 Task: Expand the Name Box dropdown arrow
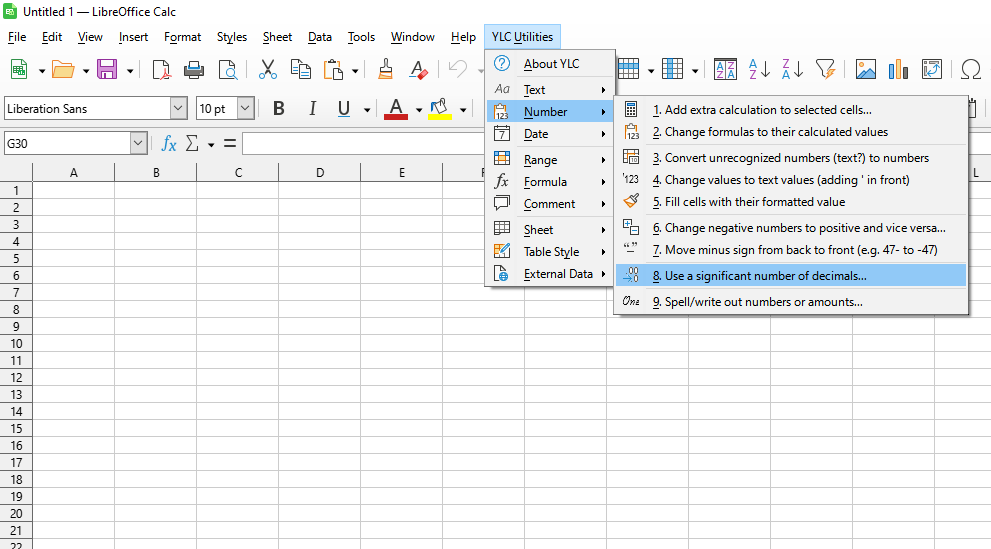[x=138, y=144]
